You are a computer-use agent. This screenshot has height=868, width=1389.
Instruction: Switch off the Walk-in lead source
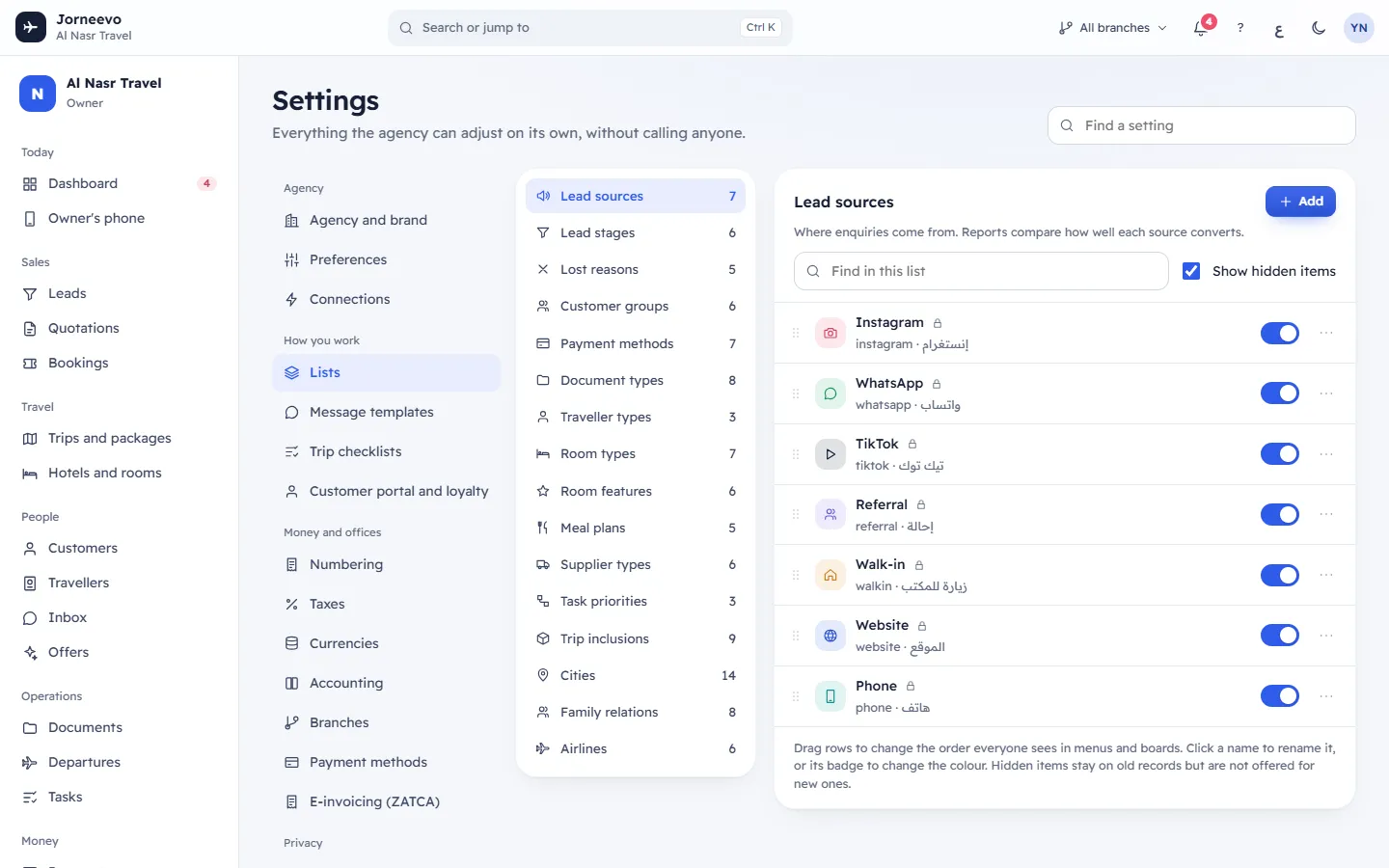[1280, 575]
